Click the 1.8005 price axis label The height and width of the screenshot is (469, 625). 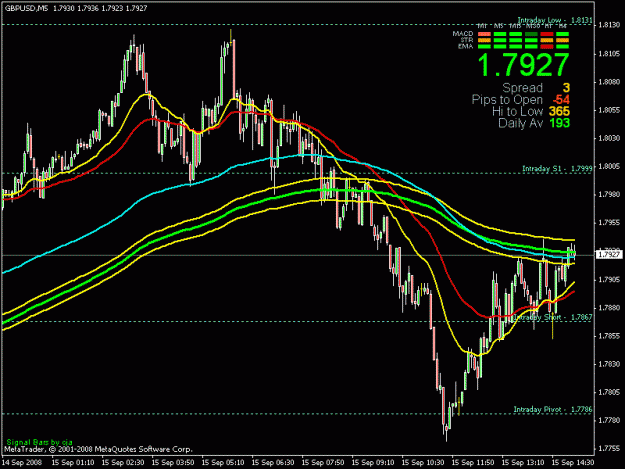[609, 166]
